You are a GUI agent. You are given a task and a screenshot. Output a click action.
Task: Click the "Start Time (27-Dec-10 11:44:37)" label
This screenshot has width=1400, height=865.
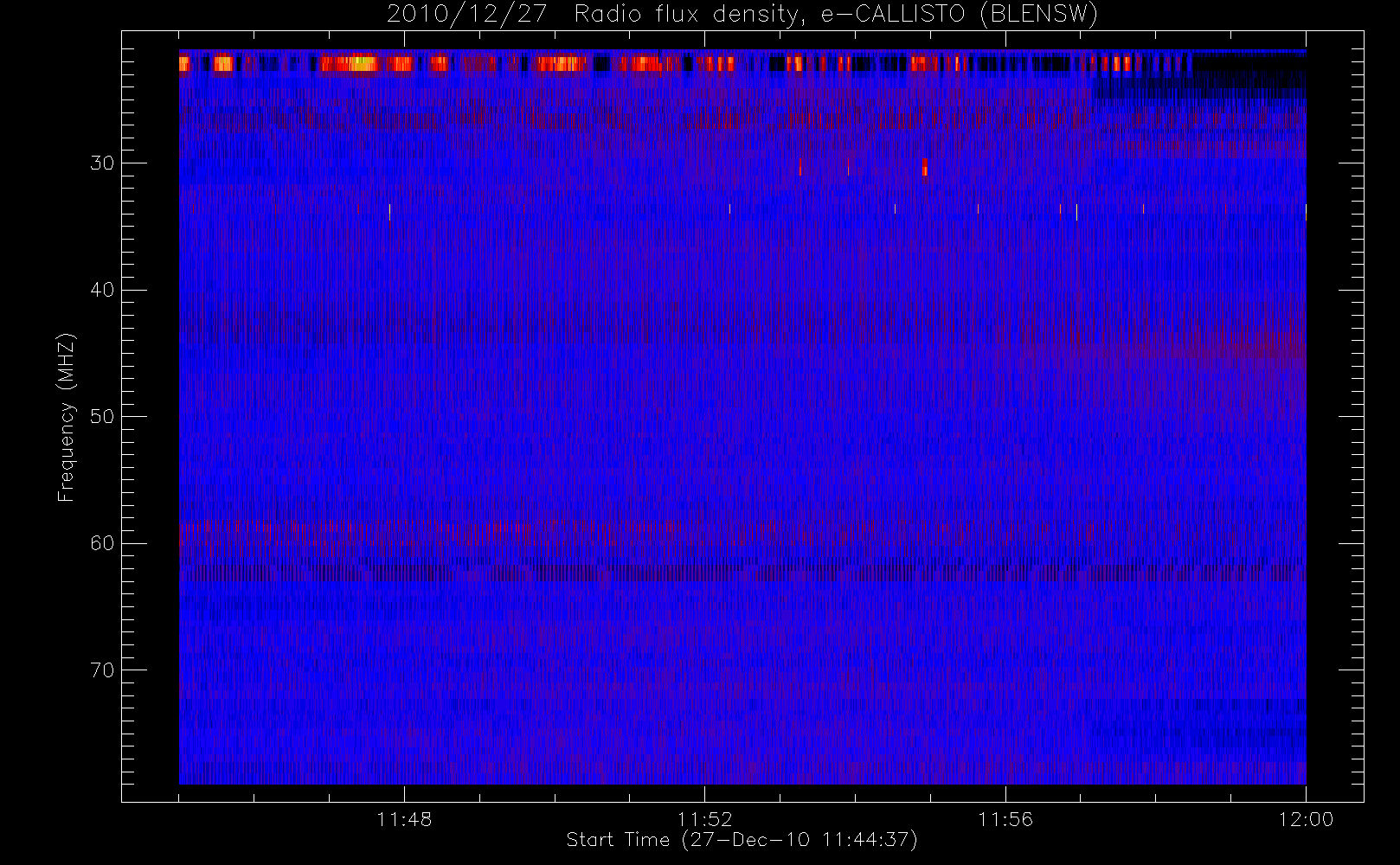pos(742,840)
